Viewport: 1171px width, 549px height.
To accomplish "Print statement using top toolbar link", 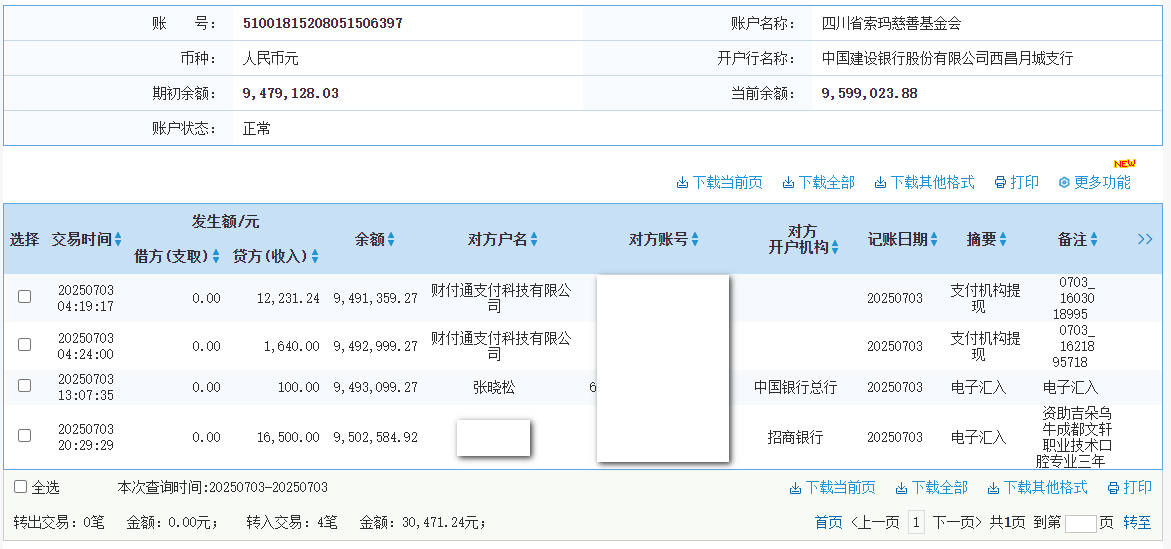I will pyautogui.click(x=1016, y=182).
